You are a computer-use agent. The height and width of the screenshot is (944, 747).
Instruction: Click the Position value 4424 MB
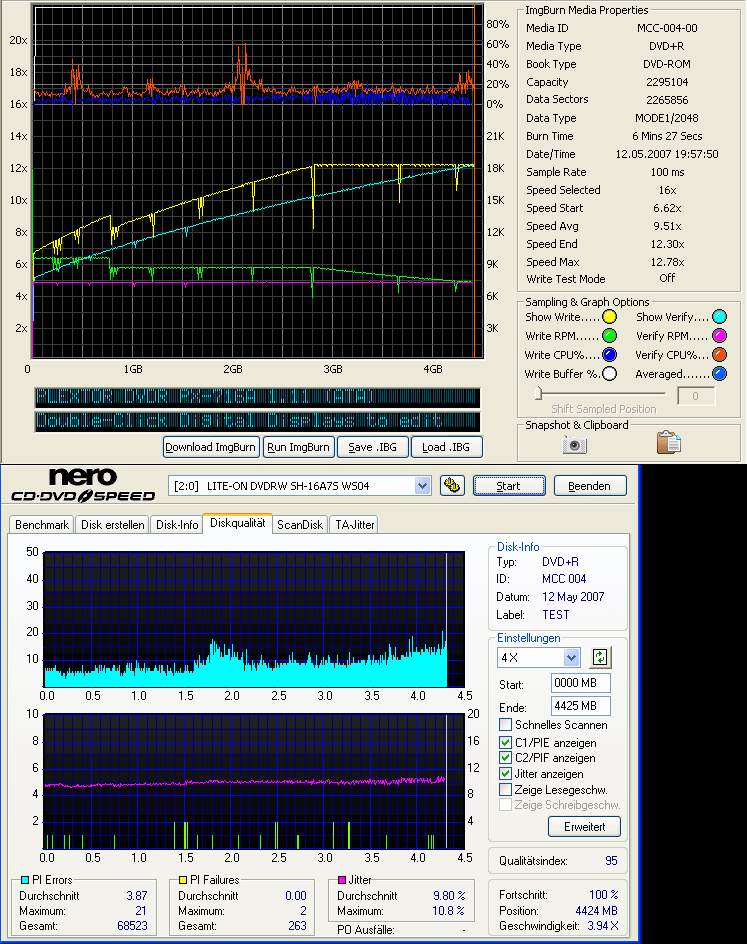coord(597,911)
